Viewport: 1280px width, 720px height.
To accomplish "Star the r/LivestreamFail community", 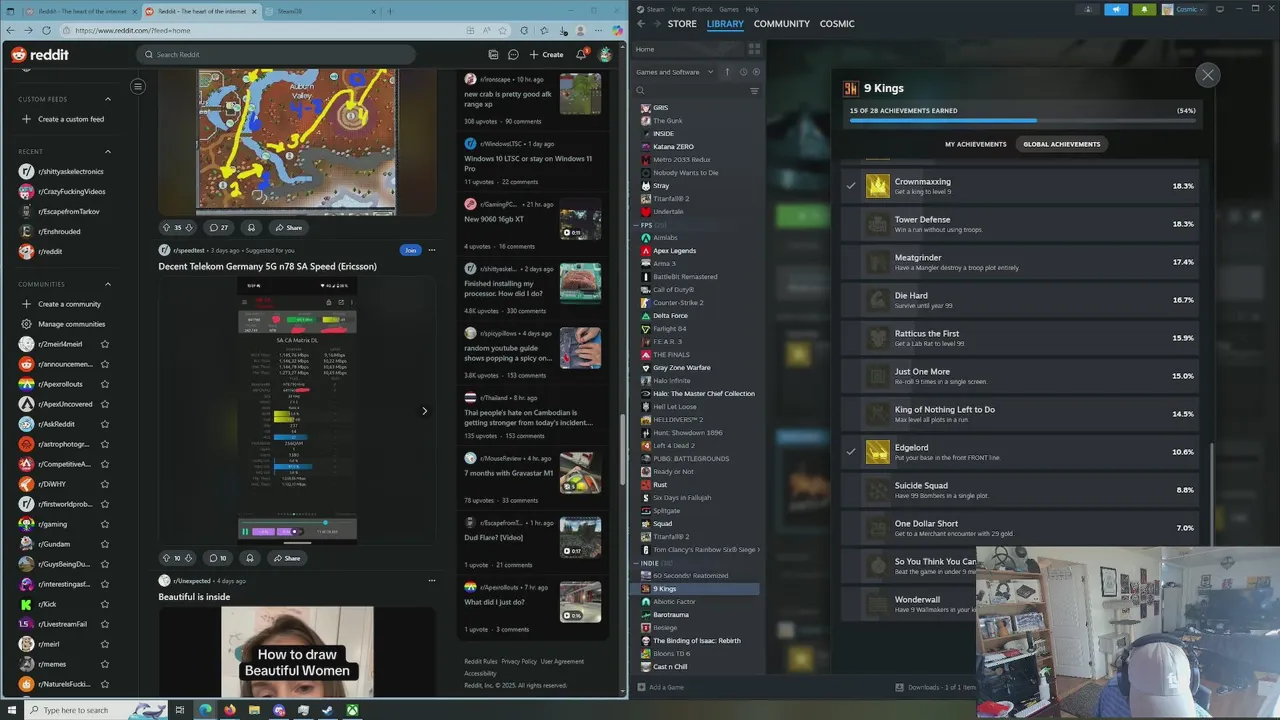I will pos(105,624).
